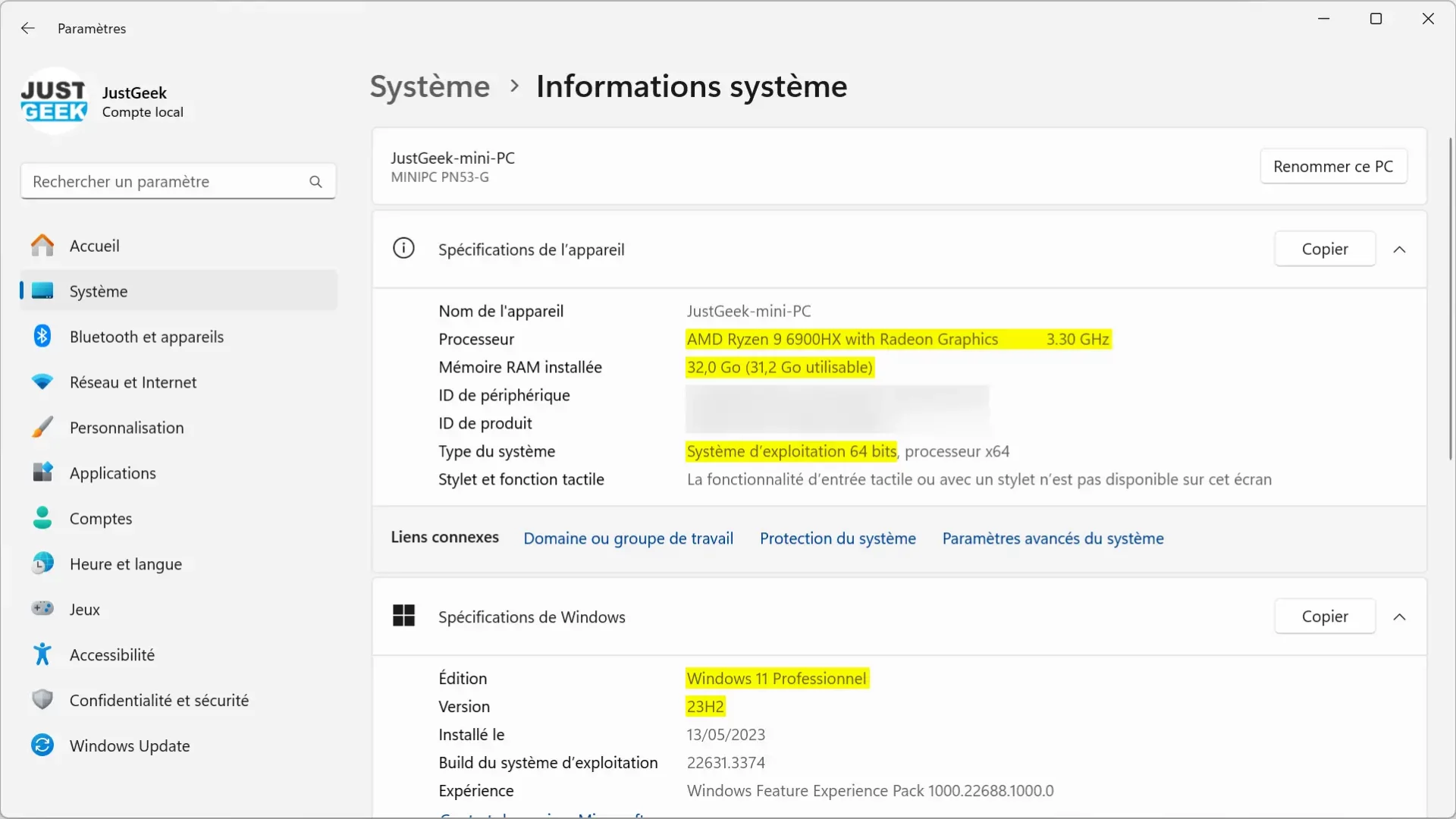Click the Personnalisation sidebar icon

42,427
